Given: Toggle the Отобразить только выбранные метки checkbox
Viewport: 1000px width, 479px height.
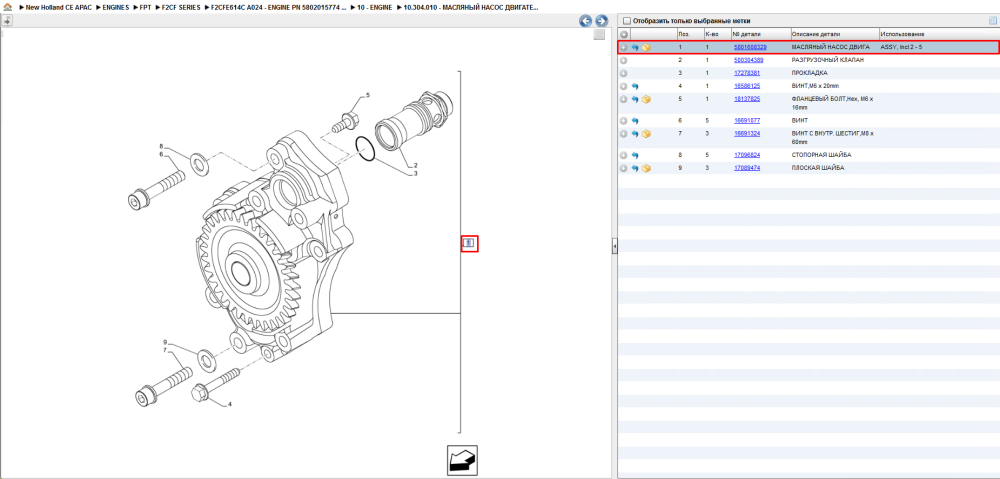Looking at the screenshot, I should point(626,21).
